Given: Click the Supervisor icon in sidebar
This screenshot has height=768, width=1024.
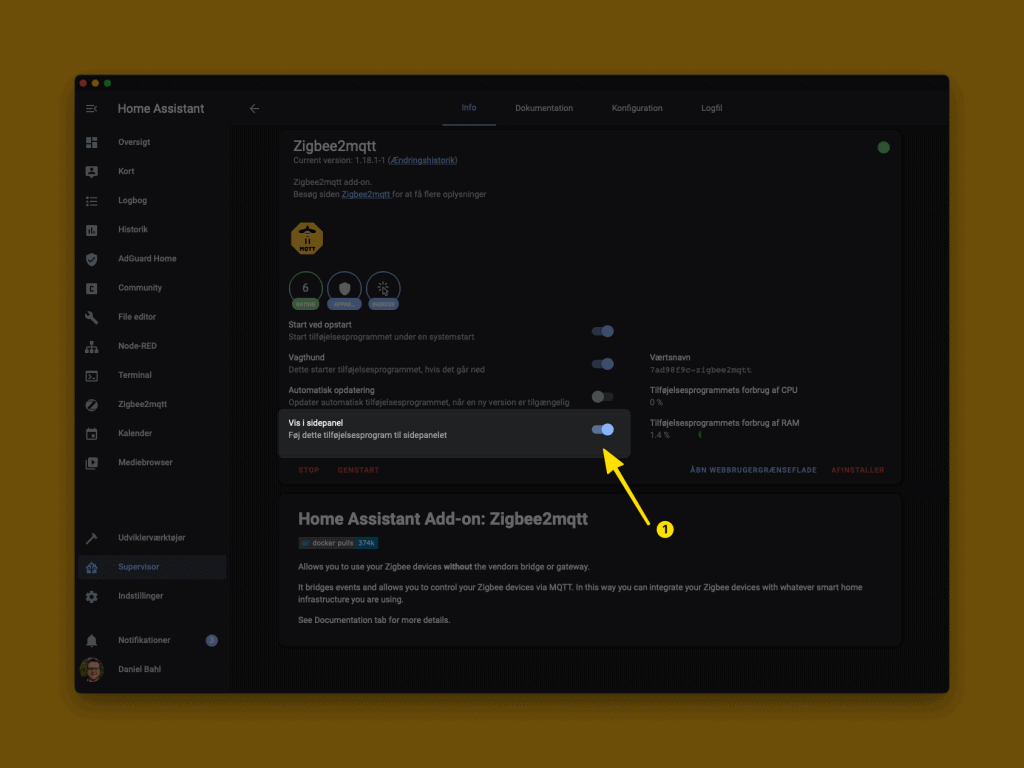Looking at the screenshot, I should click(91, 568).
